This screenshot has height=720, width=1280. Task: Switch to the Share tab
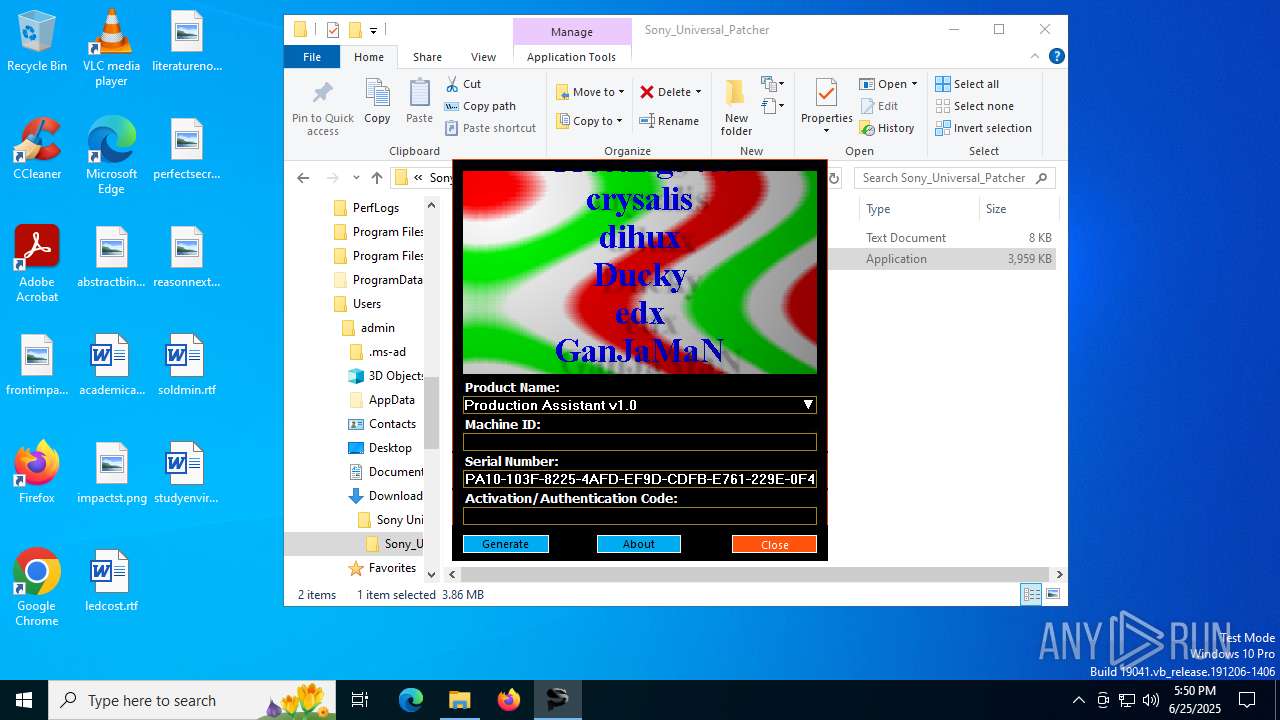(x=427, y=57)
